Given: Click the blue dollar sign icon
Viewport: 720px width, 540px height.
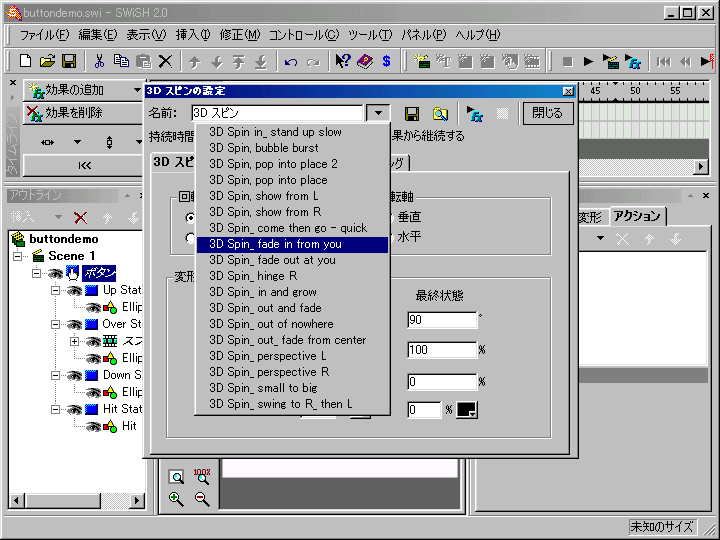Looking at the screenshot, I should (387, 61).
